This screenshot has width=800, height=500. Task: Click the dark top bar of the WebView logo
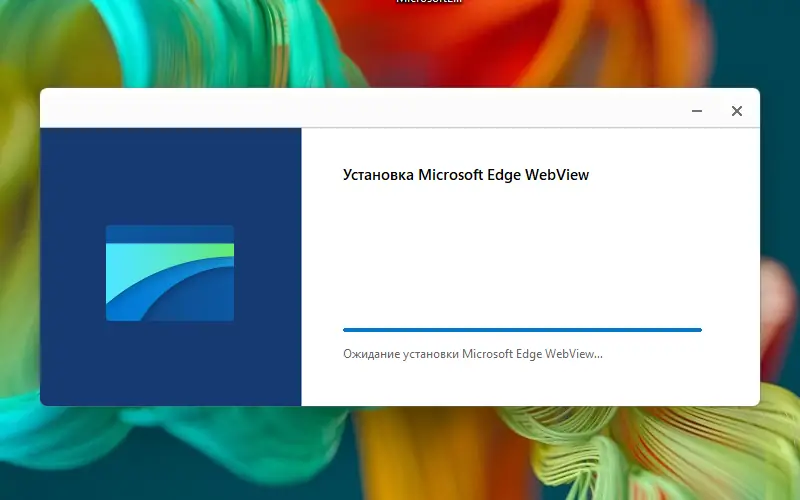coord(170,234)
